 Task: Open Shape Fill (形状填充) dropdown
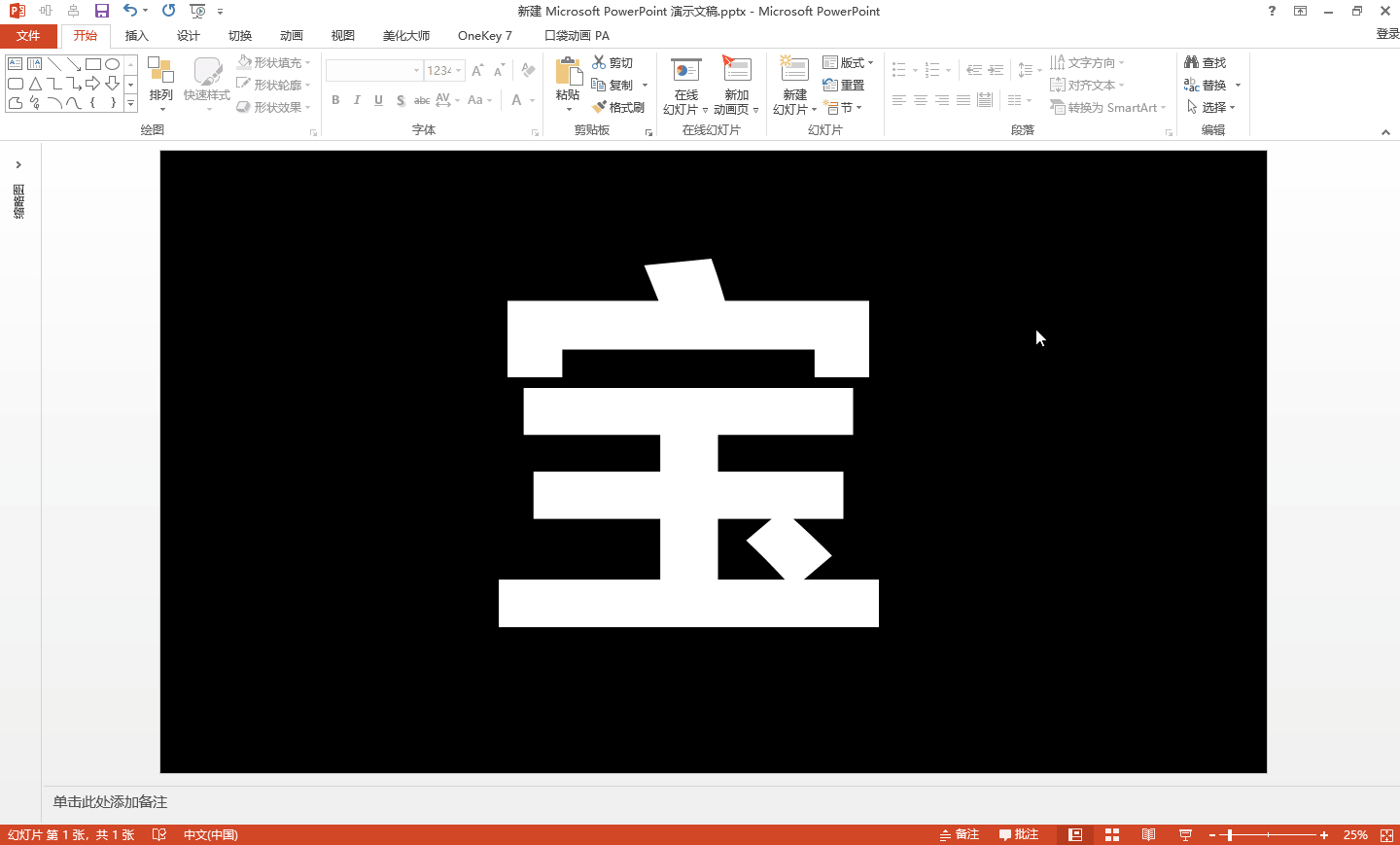click(274, 62)
